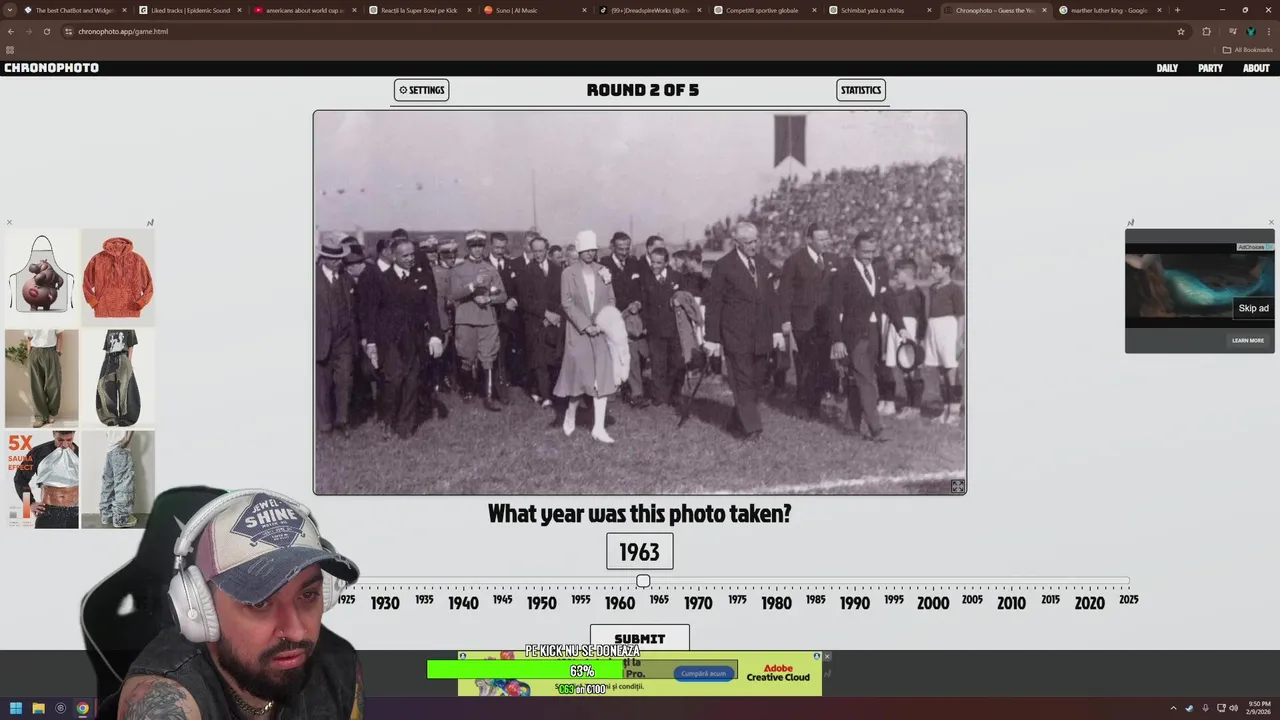1280x720 pixels.
Task: Open the volume control in system tray
Action: (x=1233, y=708)
